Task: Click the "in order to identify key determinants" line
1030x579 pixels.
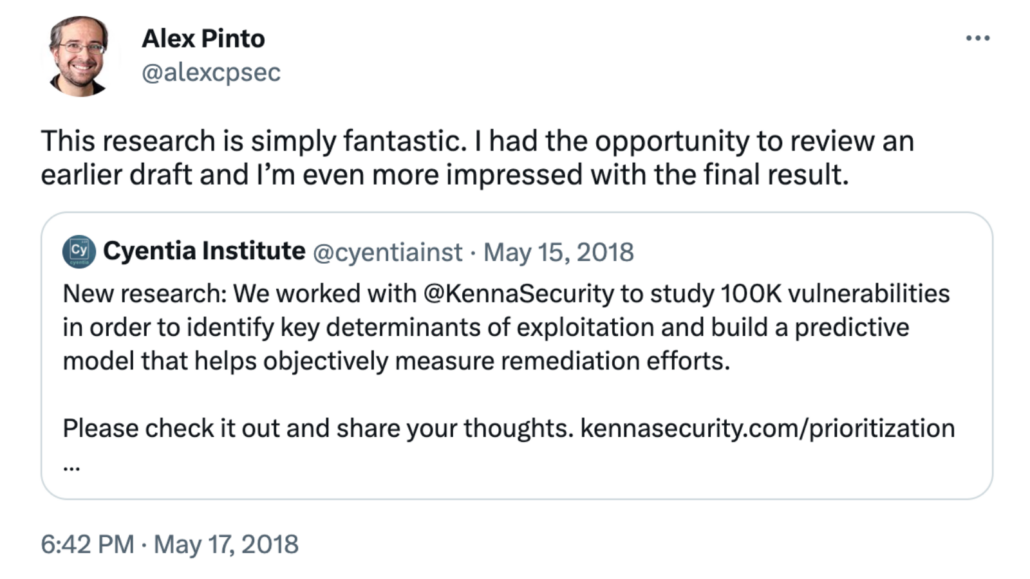Action: coord(485,327)
